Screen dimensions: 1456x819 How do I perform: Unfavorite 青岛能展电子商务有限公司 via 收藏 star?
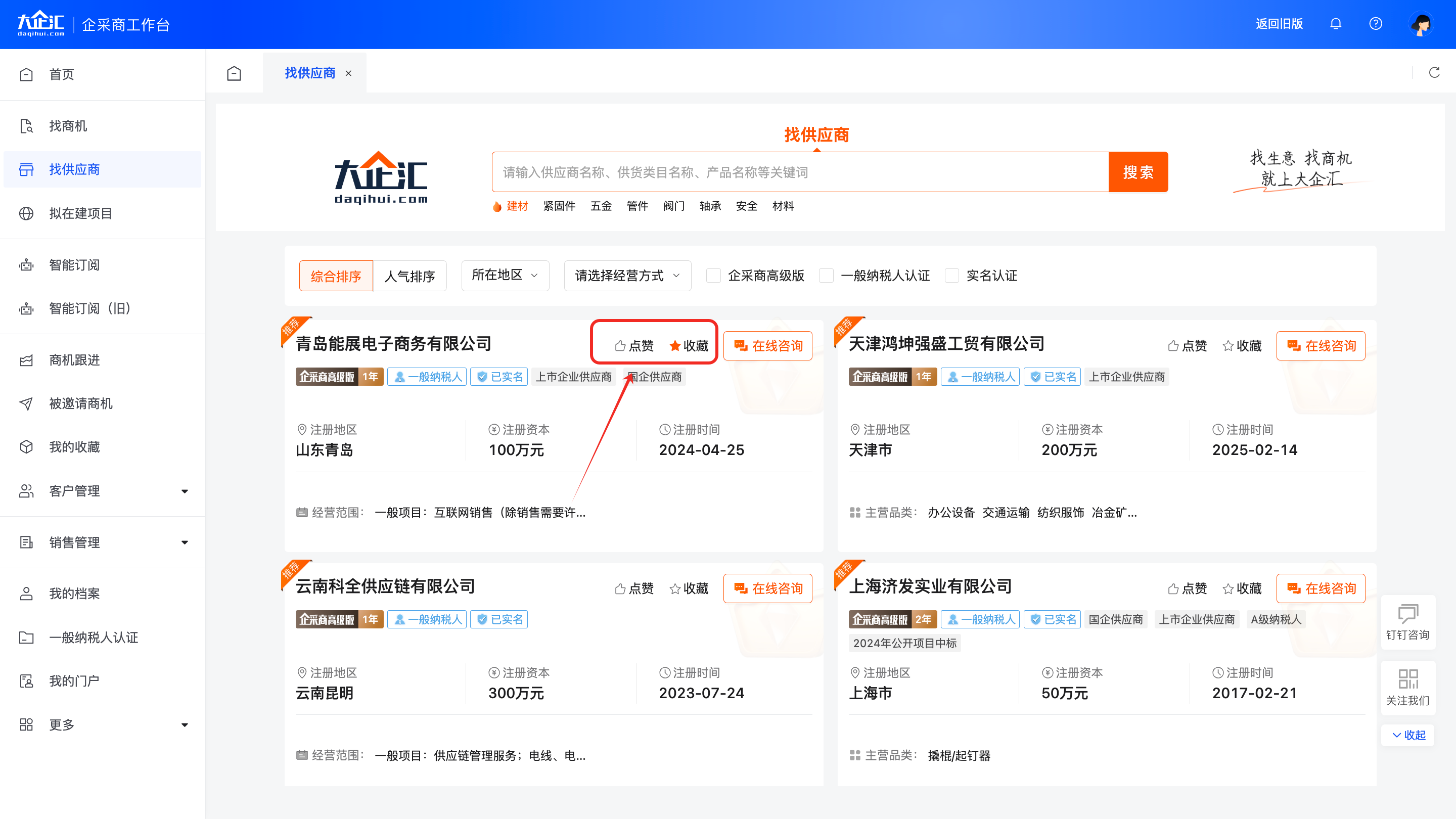pyautogui.click(x=689, y=345)
